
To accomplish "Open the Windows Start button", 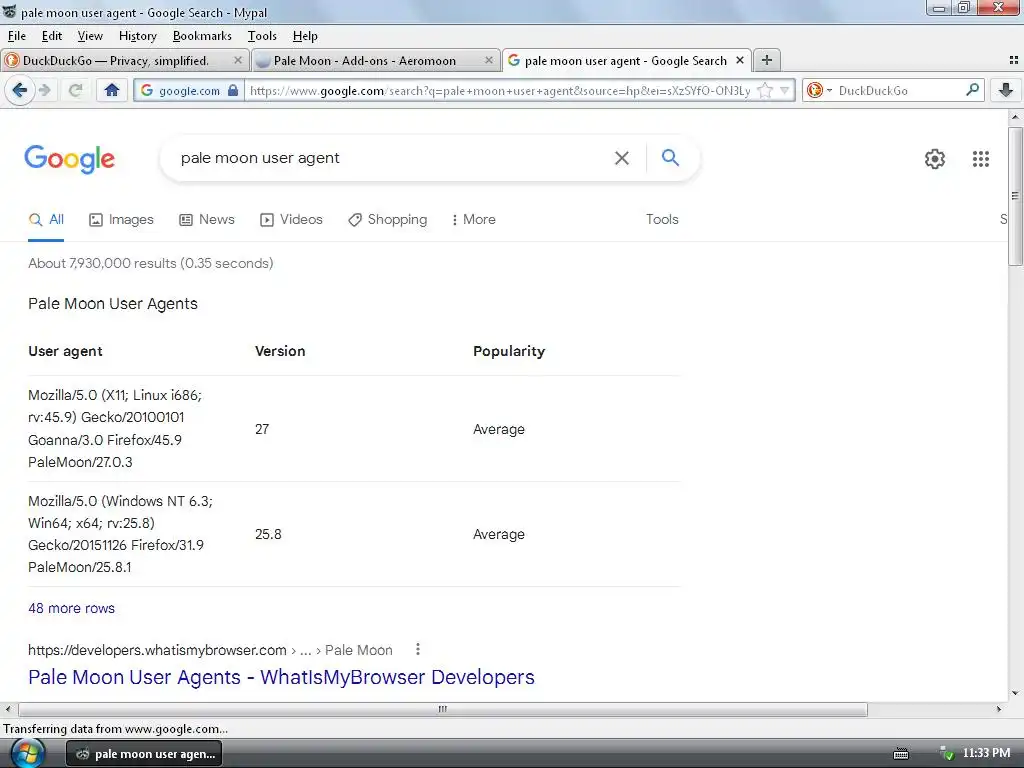I will [27, 753].
